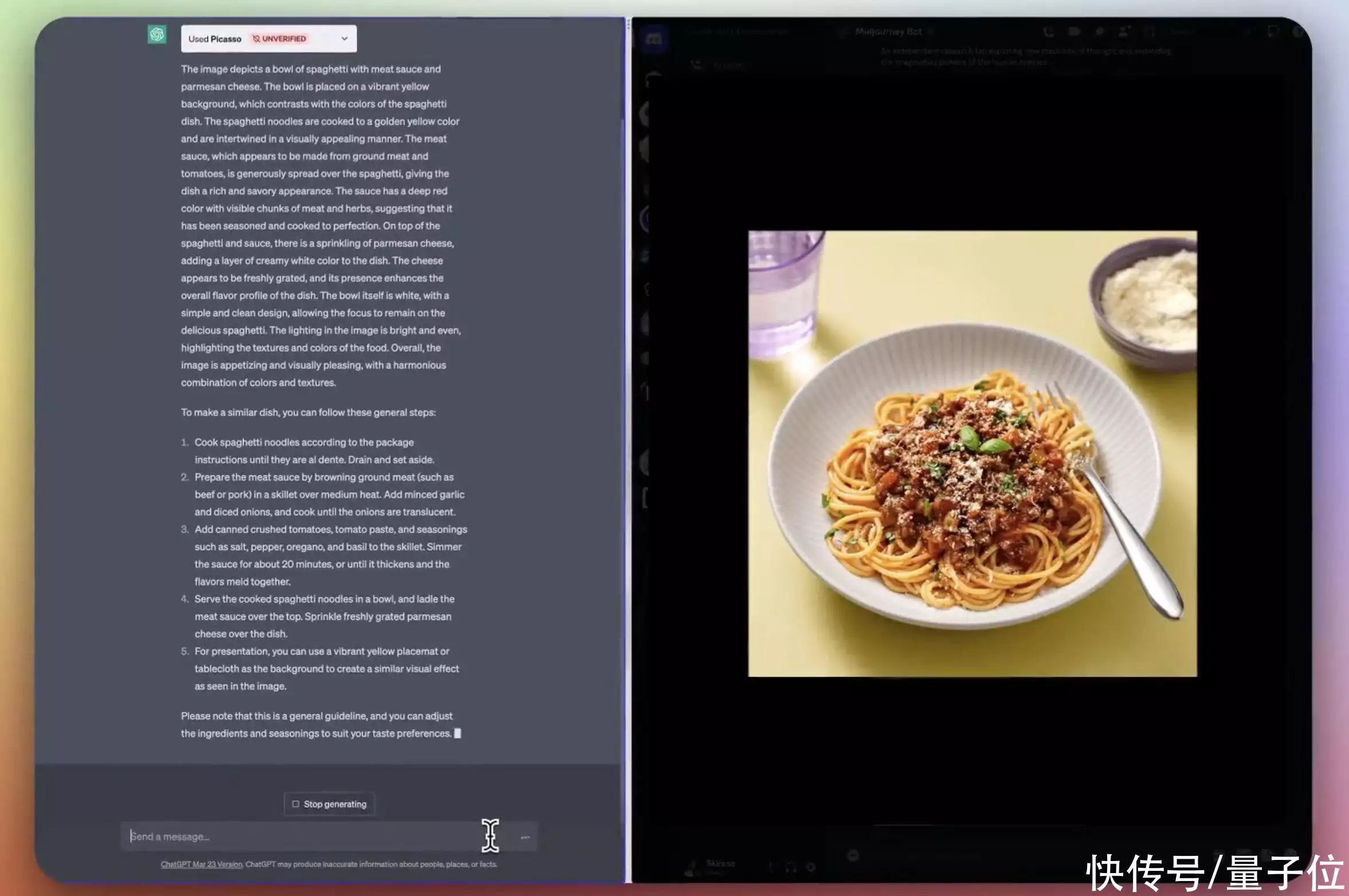Open Discord user settings gear
Viewport: 1349px width, 896px height.
pos(811,867)
